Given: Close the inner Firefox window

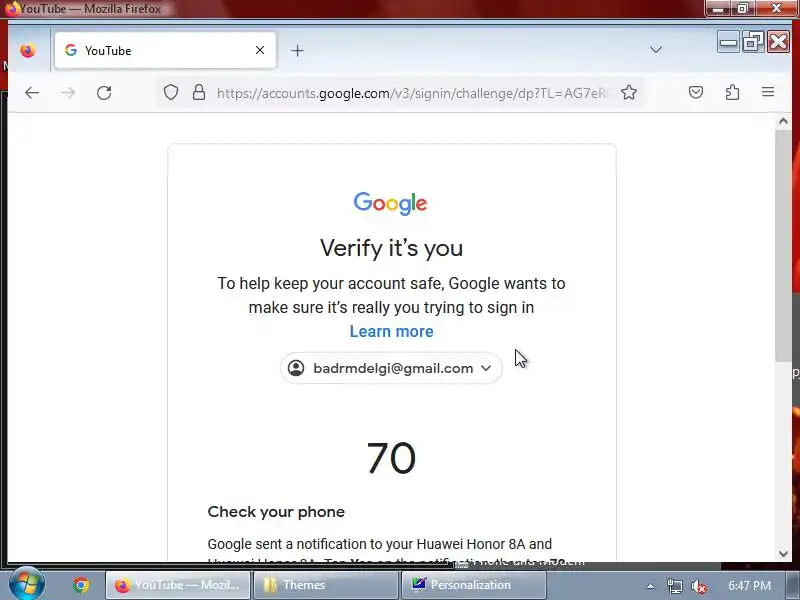Looking at the screenshot, I should pos(778,41).
